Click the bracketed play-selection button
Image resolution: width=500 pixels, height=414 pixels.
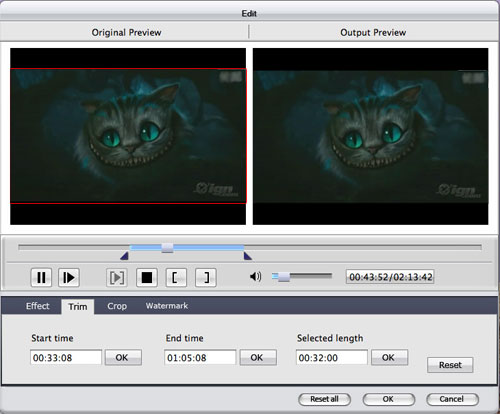117,277
